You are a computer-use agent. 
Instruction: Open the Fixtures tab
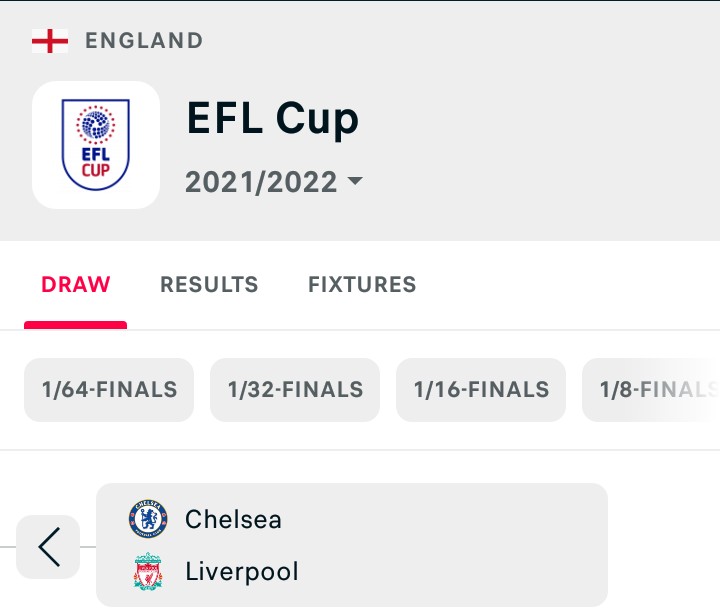(x=362, y=284)
